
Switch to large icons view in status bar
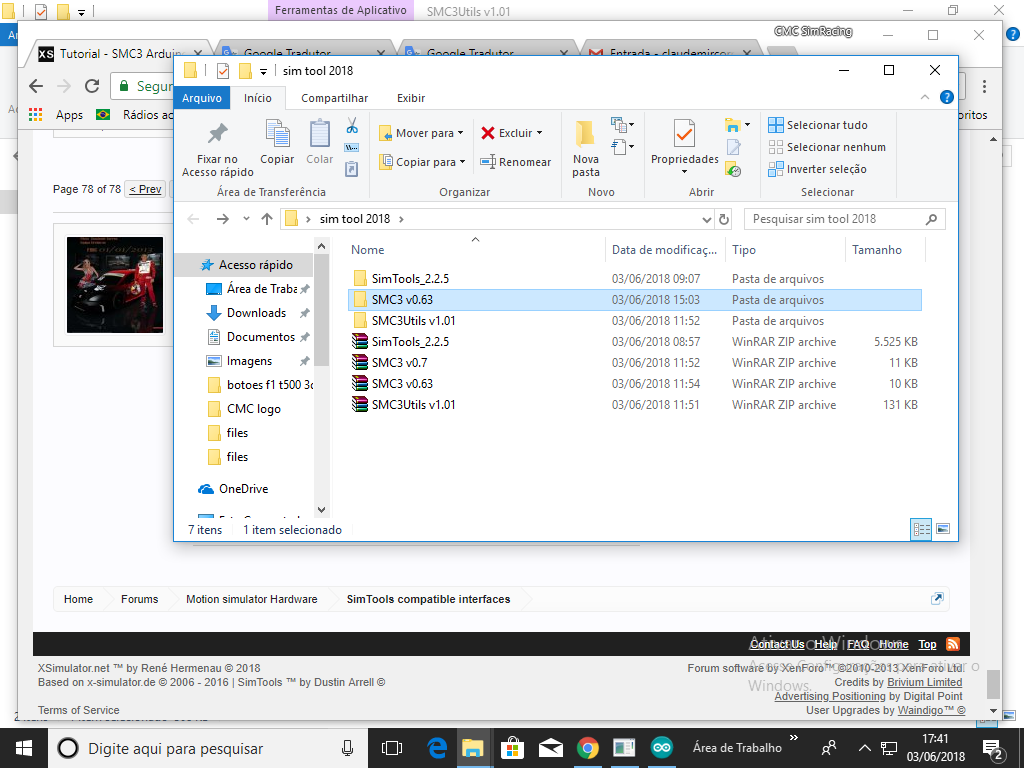[942, 529]
